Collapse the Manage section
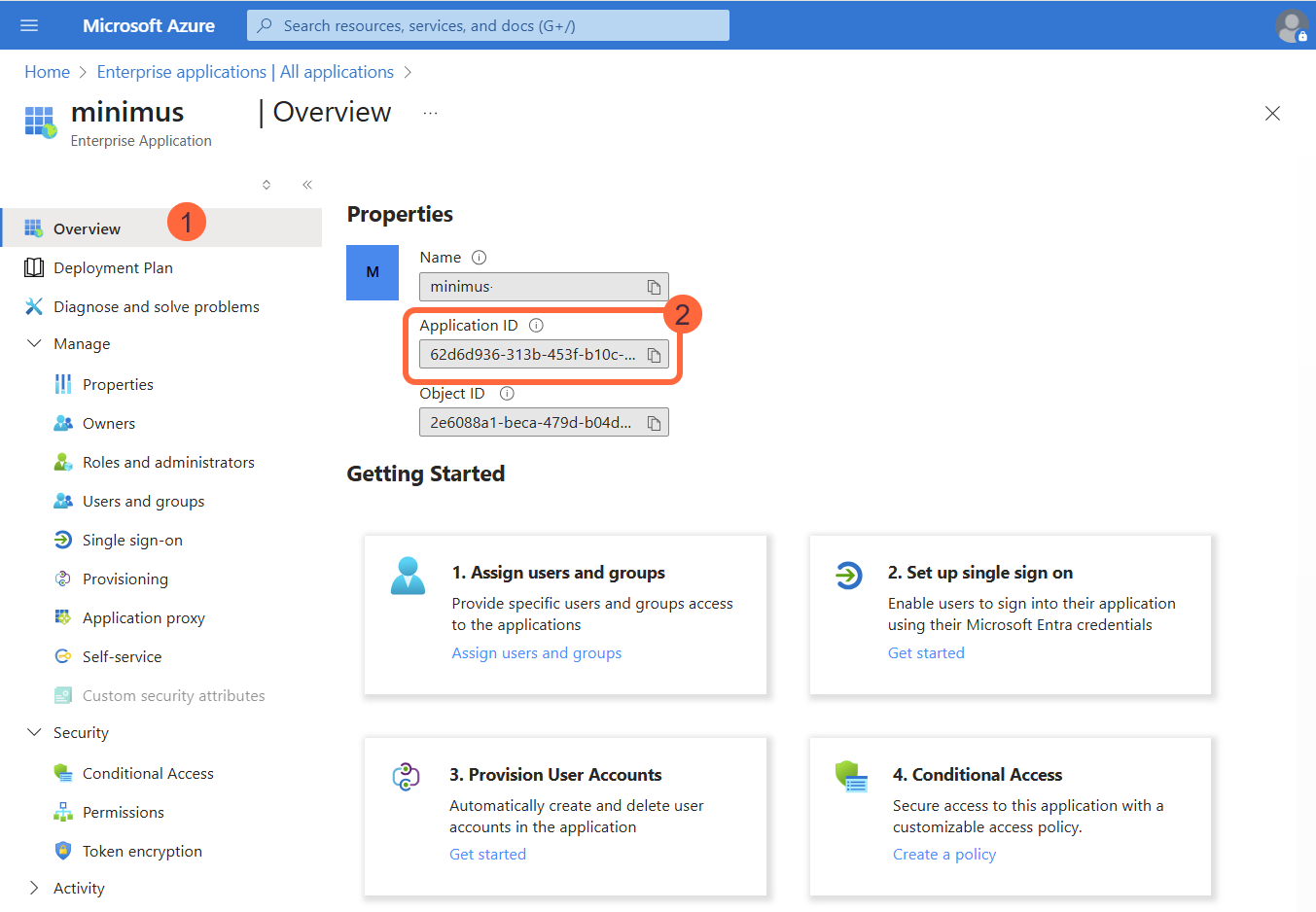 (x=34, y=343)
